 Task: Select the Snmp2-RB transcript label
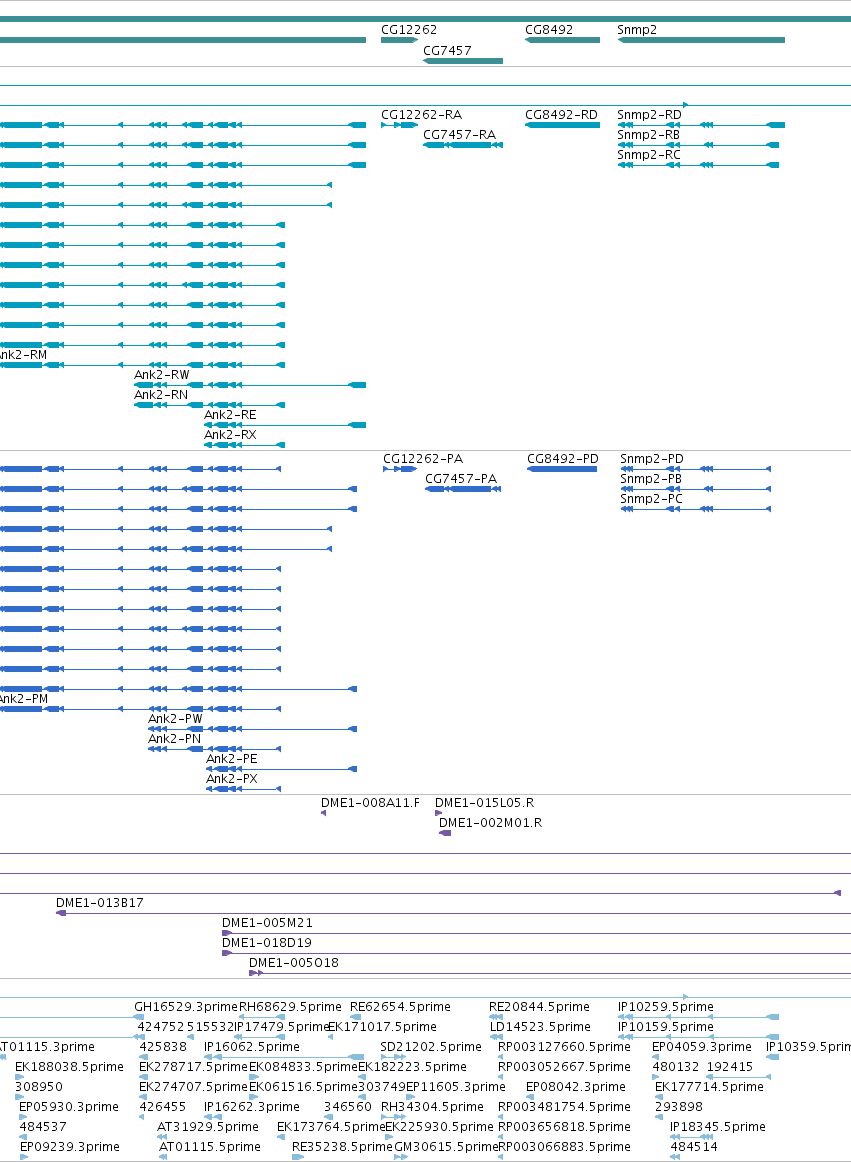[x=649, y=135]
